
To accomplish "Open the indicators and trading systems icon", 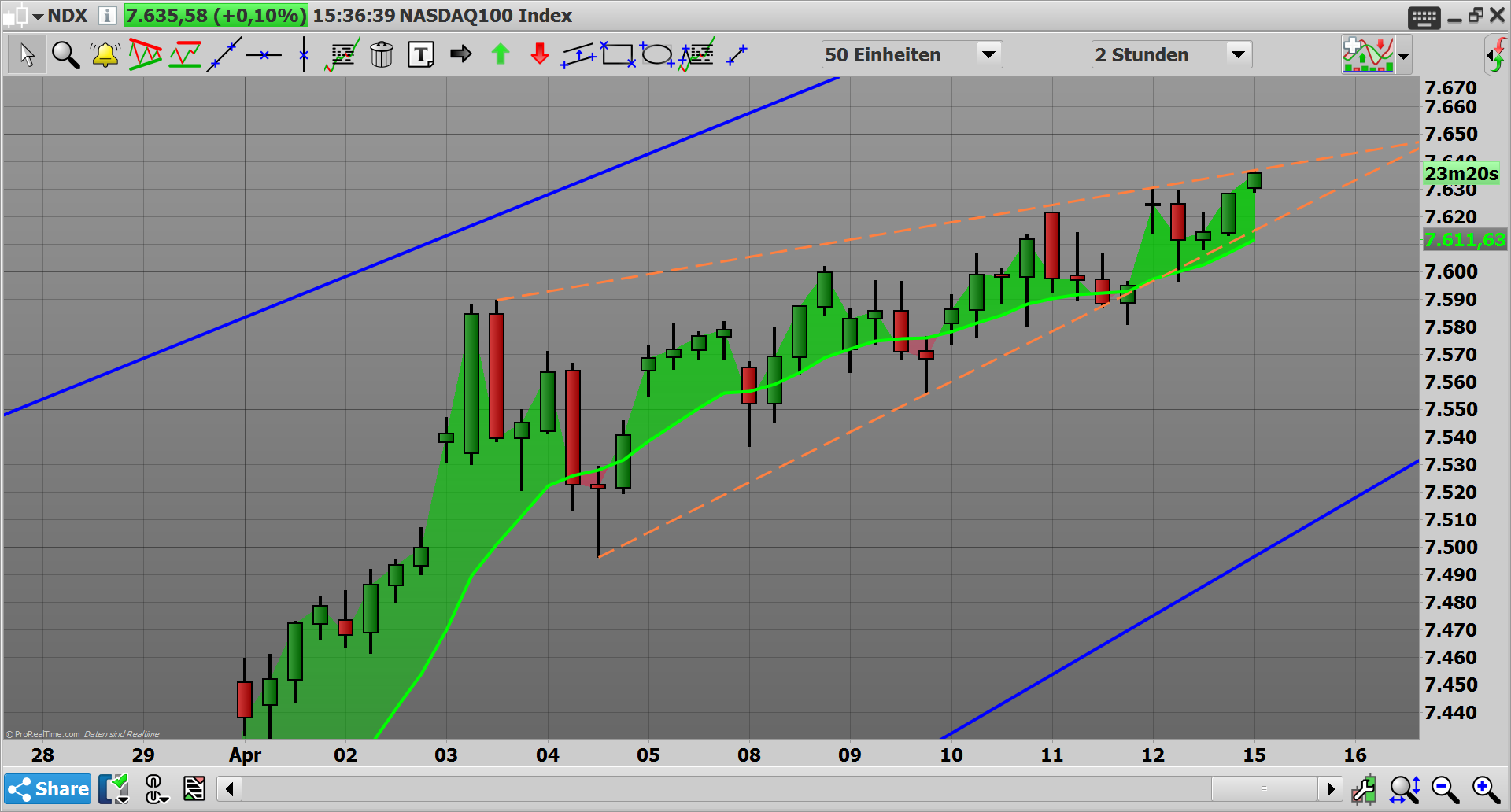I will pyautogui.click(x=1369, y=55).
